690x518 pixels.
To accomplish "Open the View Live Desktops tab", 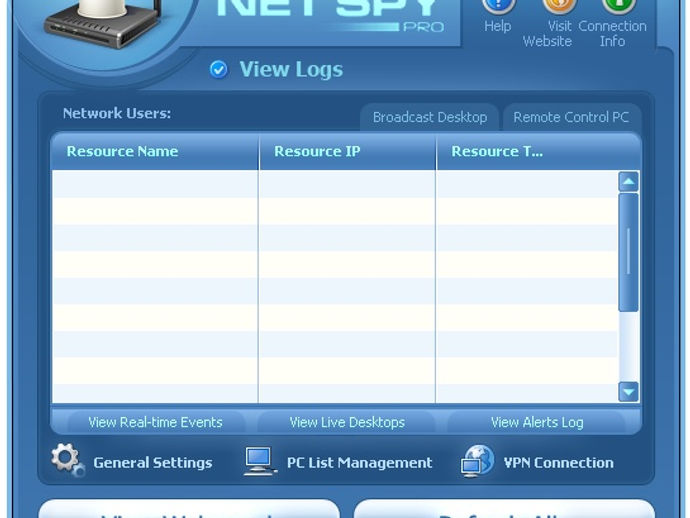I will [347, 422].
